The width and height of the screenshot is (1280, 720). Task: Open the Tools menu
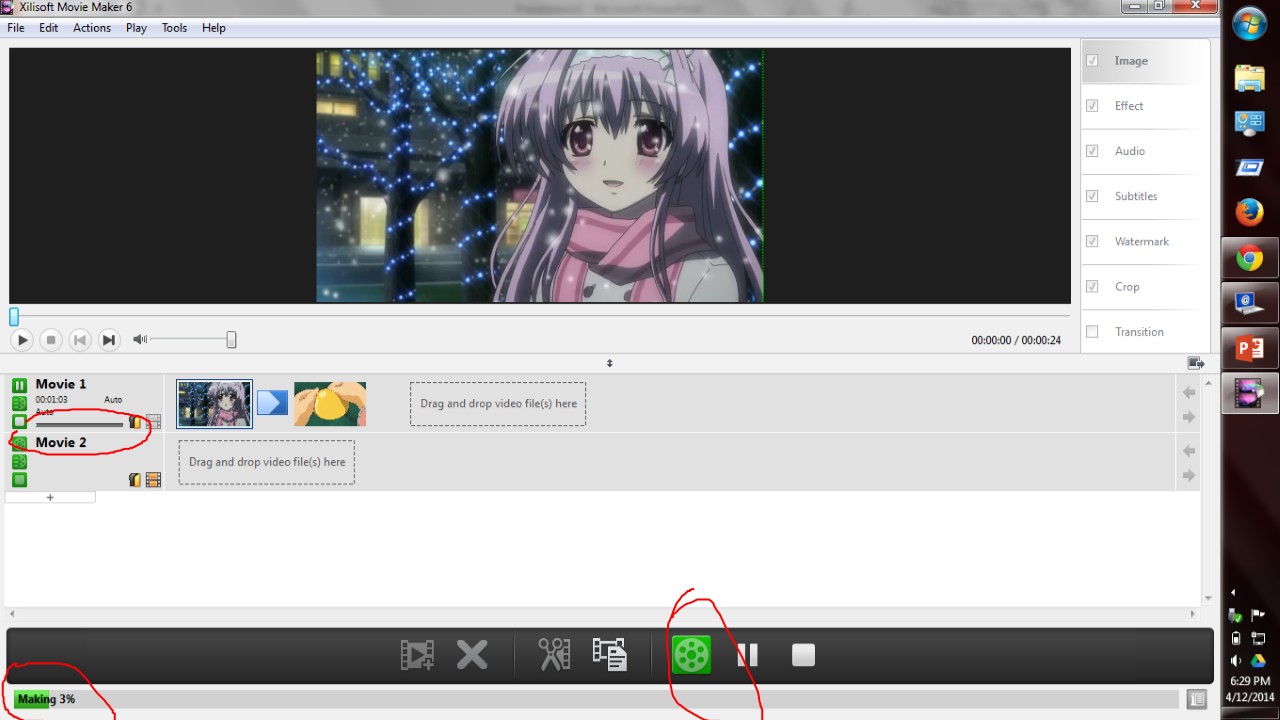tap(174, 28)
